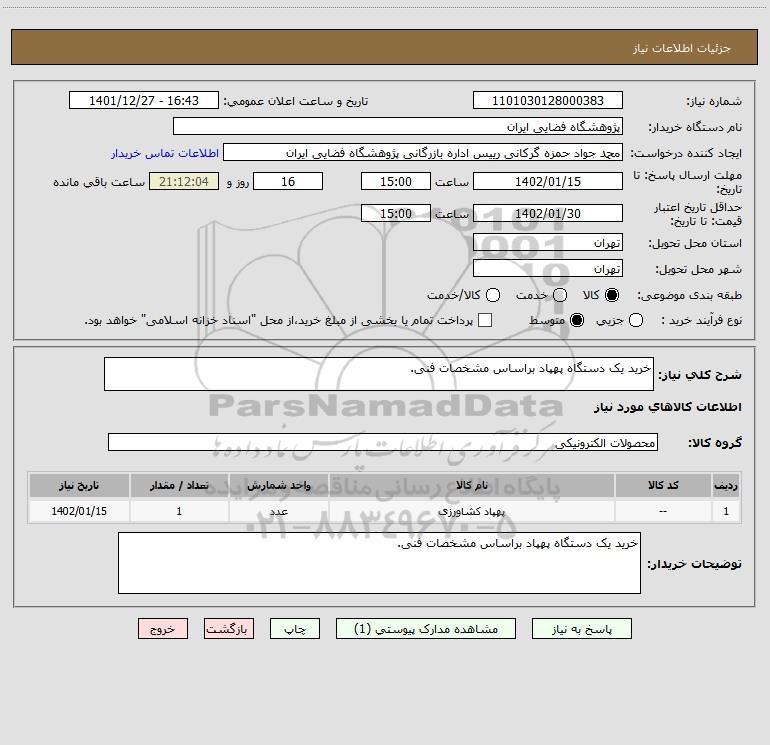The height and width of the screenshot is (745, 770).
Task: Open اطلاعات تماس خریدار link
Action: tap(165, 153)
